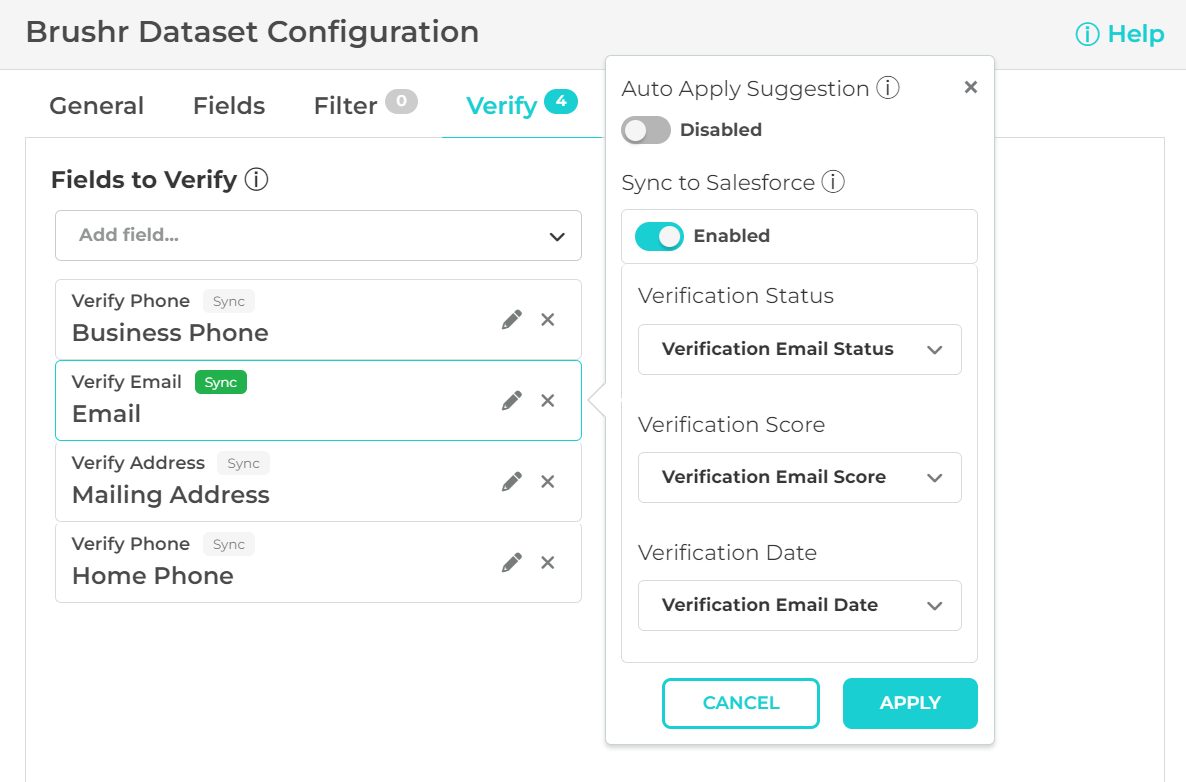Click pencil icon for Email field

[x=512, y=401]
